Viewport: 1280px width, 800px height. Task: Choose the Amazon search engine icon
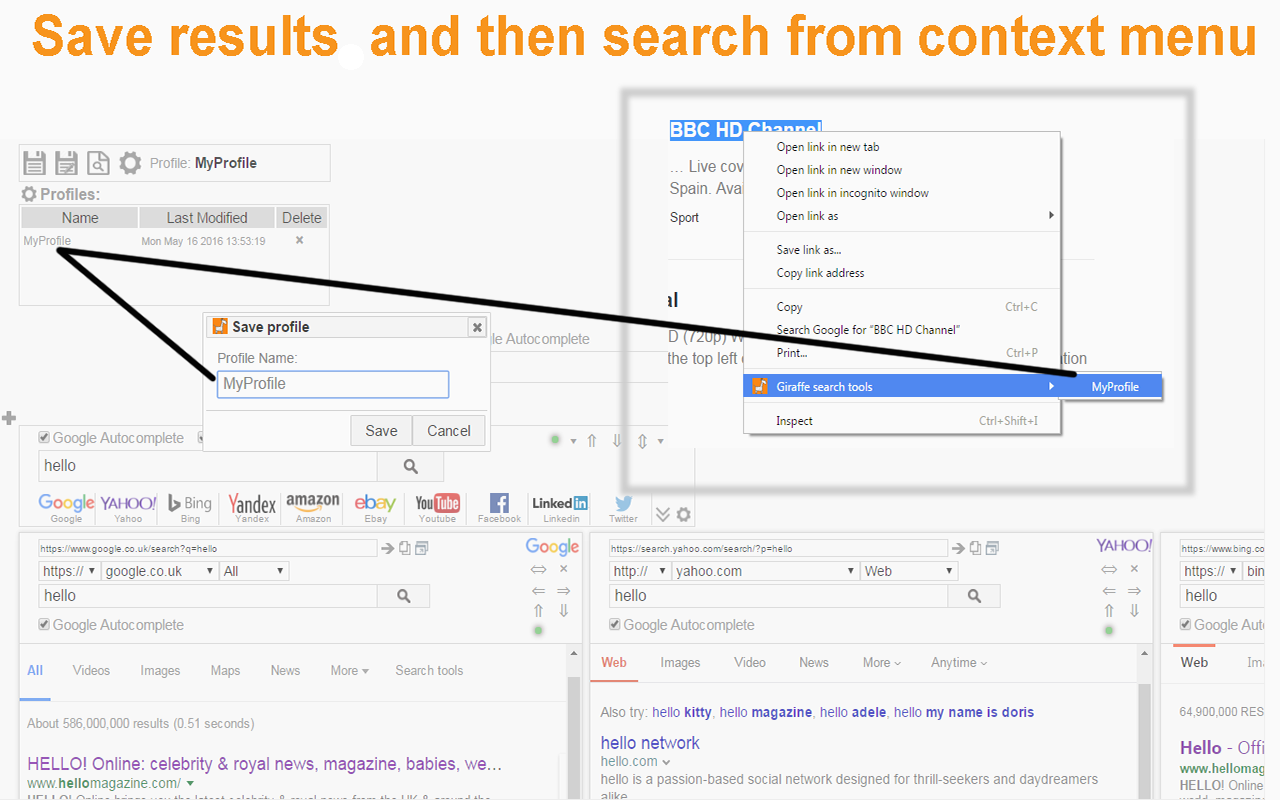tap(313, 507)
